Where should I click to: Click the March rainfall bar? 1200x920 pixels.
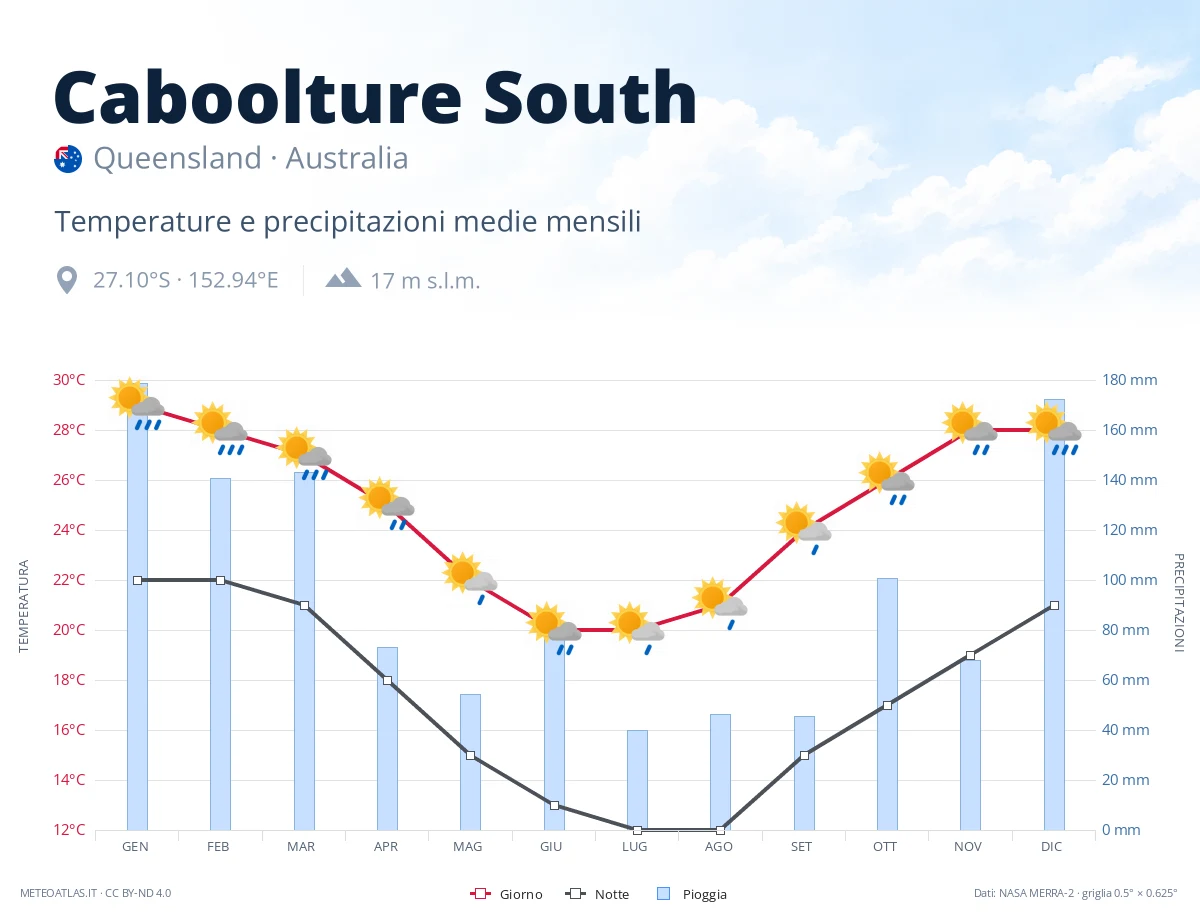tap(304, 651)
